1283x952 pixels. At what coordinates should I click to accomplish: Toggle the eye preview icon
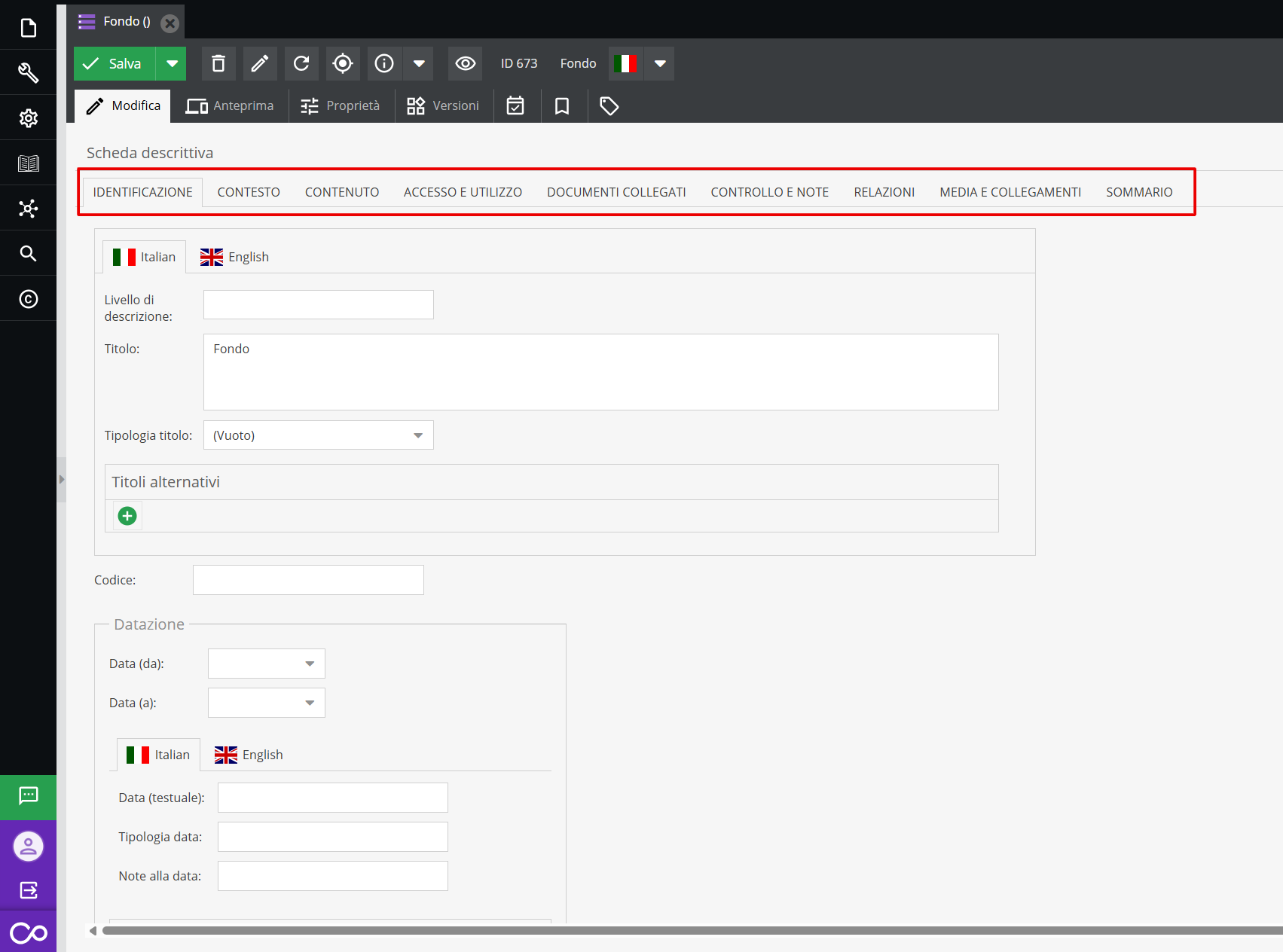(466, 64)
